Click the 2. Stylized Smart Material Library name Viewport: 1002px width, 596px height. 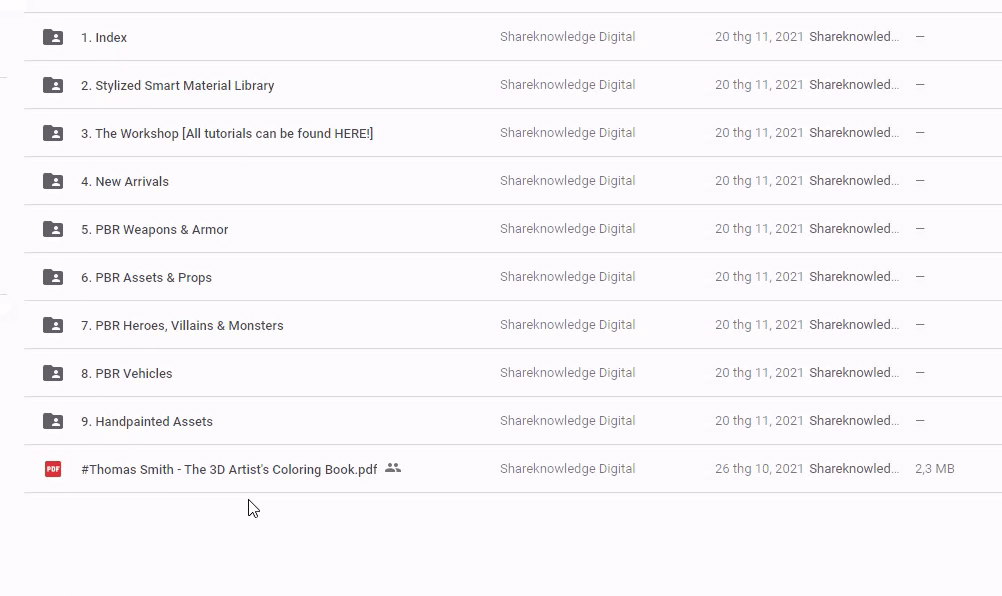pyautogui.click(x=177, y=86)
